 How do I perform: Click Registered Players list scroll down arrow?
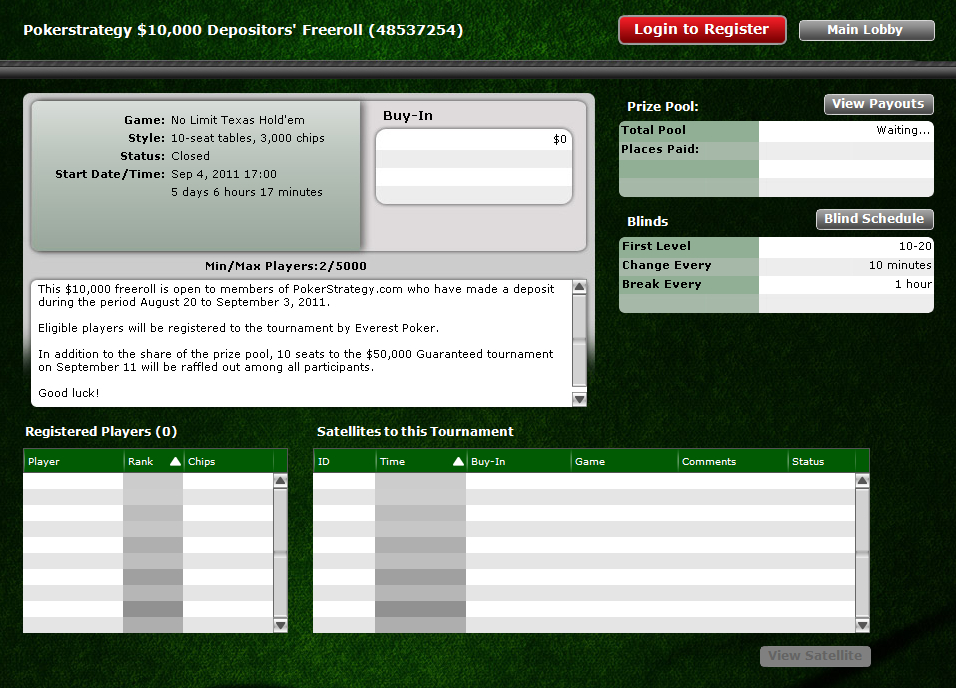pos(280,625)
